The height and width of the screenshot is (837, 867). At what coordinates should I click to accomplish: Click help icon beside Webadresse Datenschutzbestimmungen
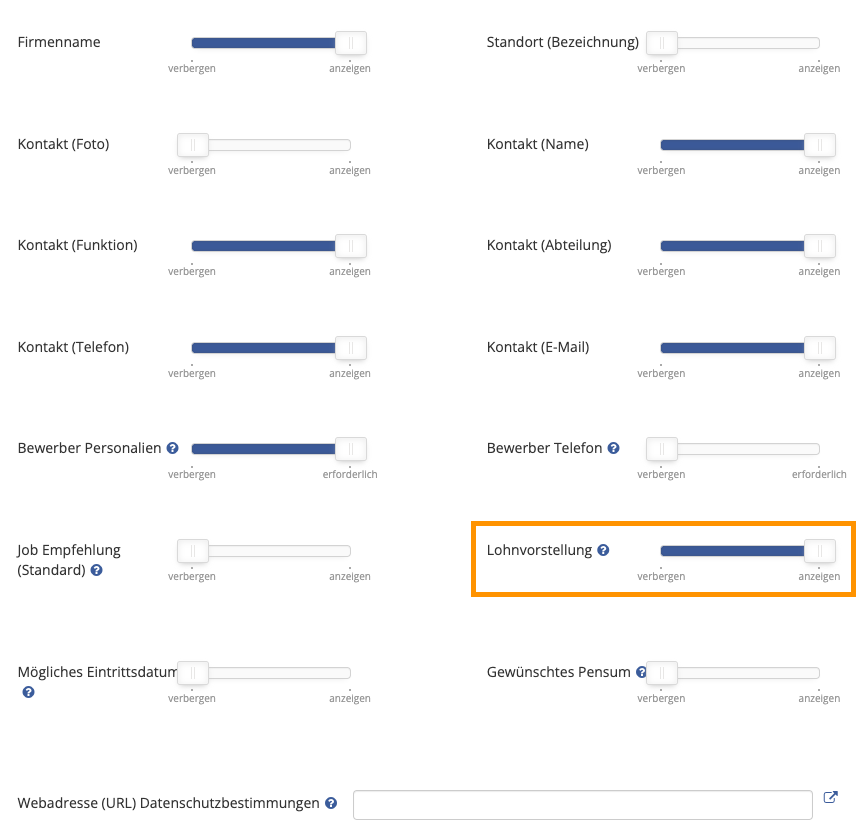tap(331, 803)
